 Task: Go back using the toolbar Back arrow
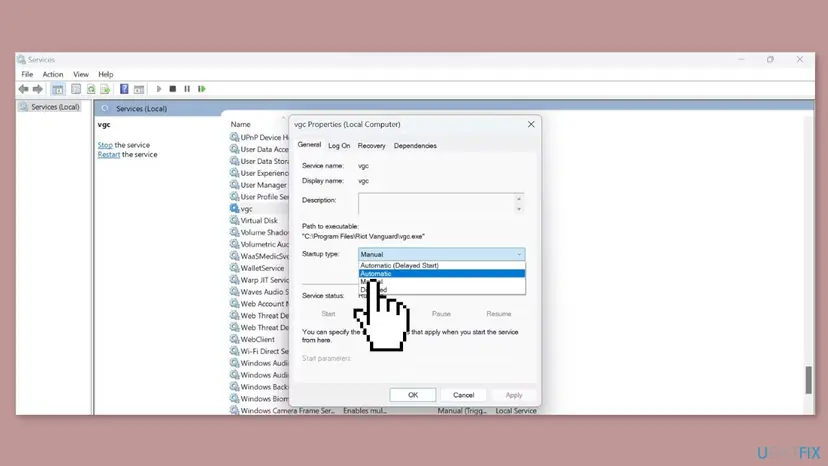pos(23,89)
